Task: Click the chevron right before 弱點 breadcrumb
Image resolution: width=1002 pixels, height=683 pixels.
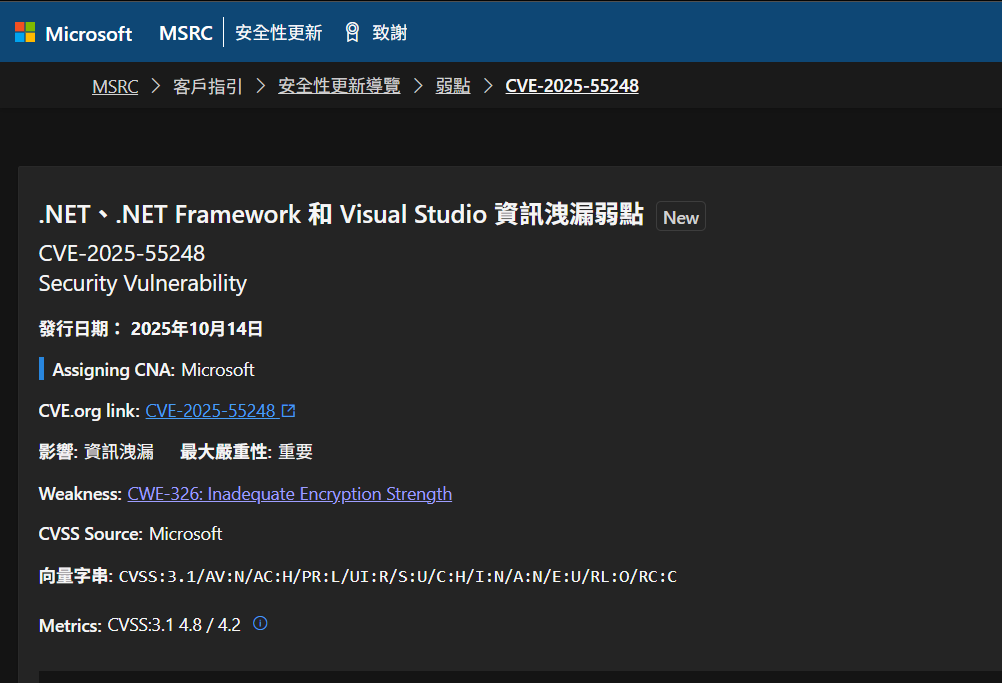Action: click(418, 86)
